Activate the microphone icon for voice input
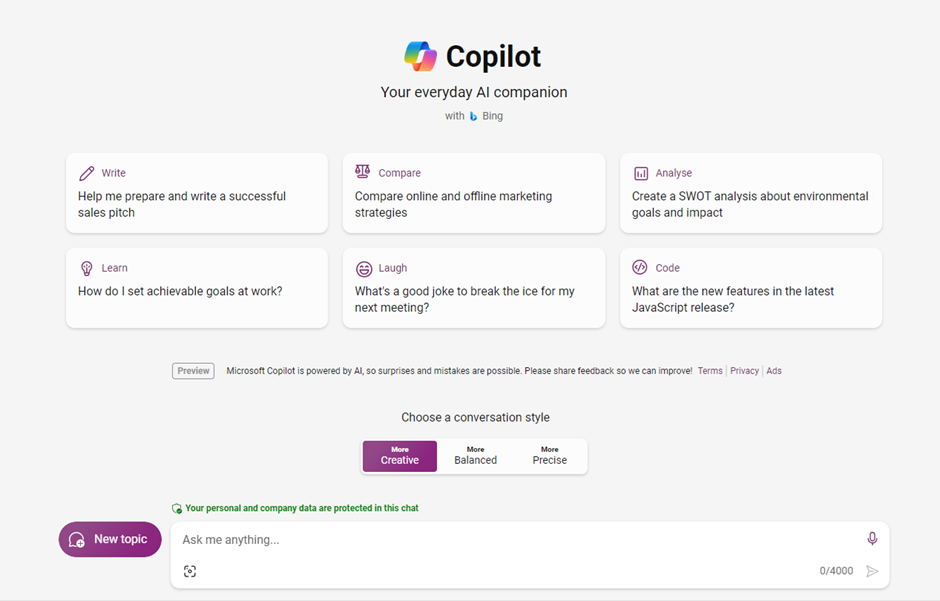The height and width of the screenshot is (601, 940). (x=870, y=538)
